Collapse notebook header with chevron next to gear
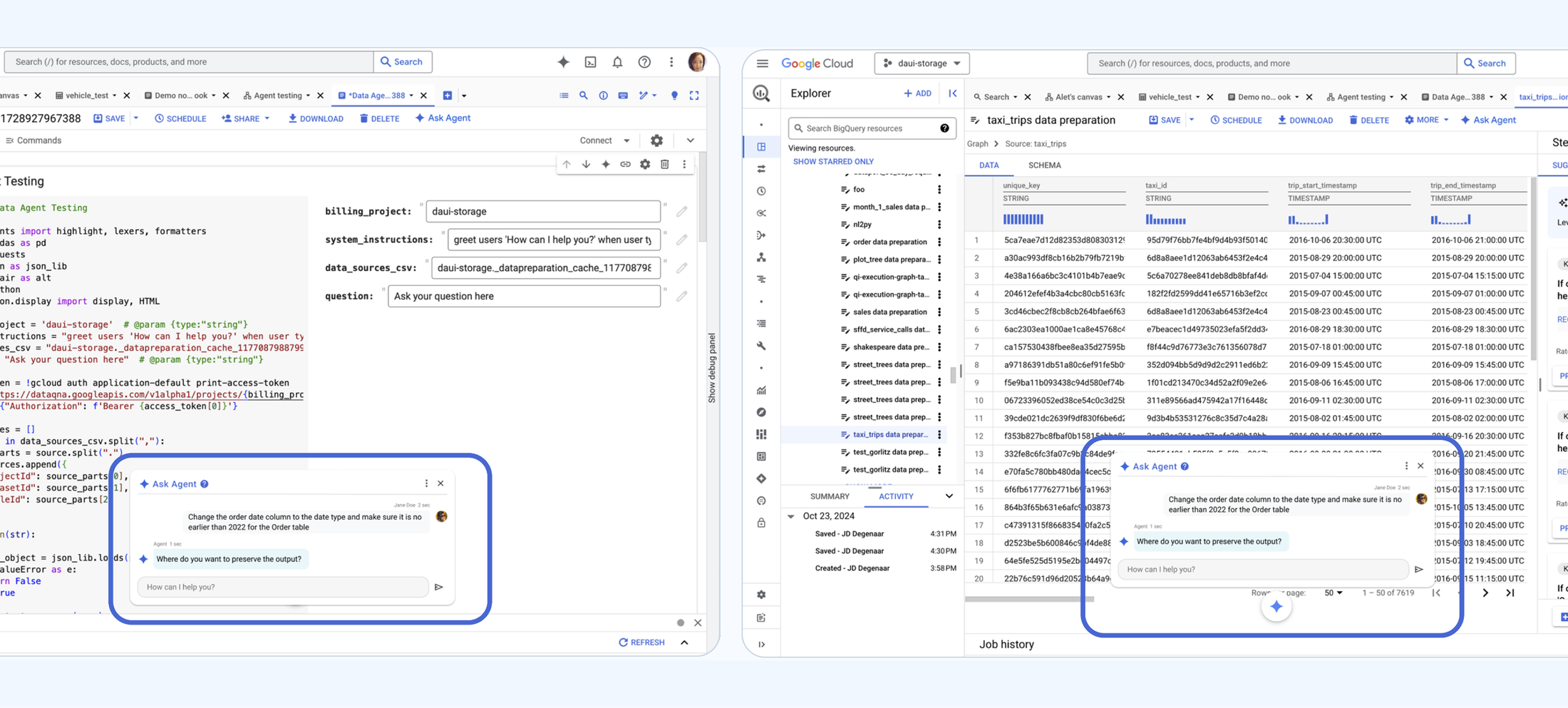This screenshot has width=1568, height=708. point(690,140)
